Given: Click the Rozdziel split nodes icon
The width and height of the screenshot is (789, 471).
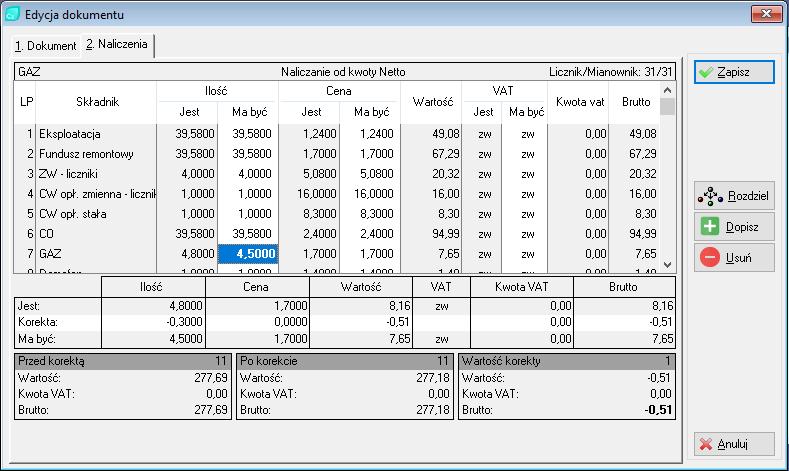Looking at the screenshot, I should pos(709,196).
